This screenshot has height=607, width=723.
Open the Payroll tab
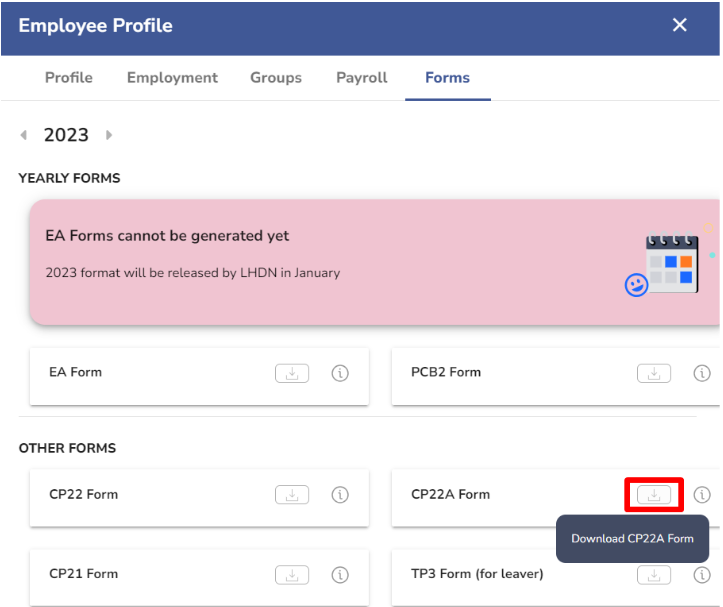click(x=362, y=77)
